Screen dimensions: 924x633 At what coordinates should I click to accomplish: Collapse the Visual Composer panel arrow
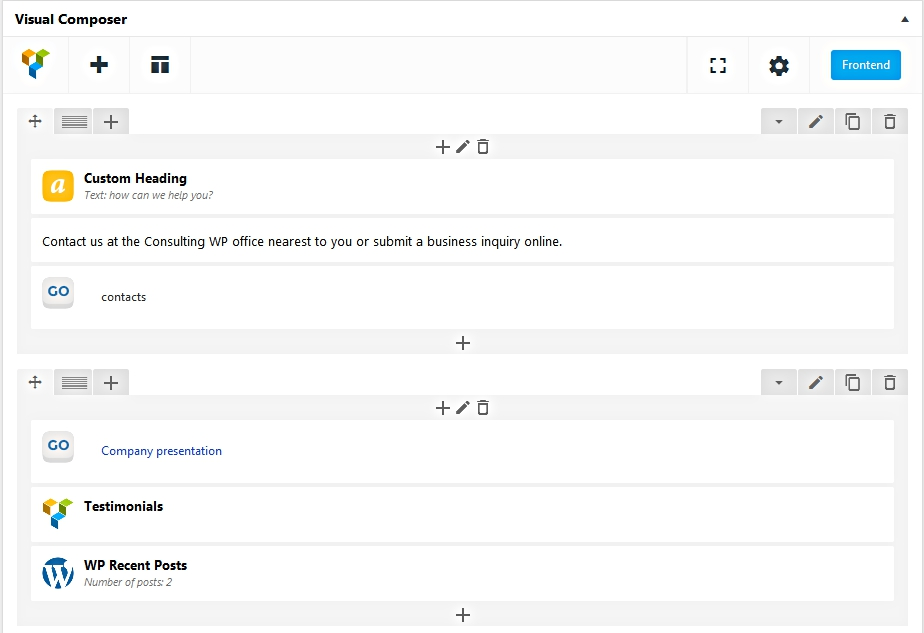pos(904,19)
